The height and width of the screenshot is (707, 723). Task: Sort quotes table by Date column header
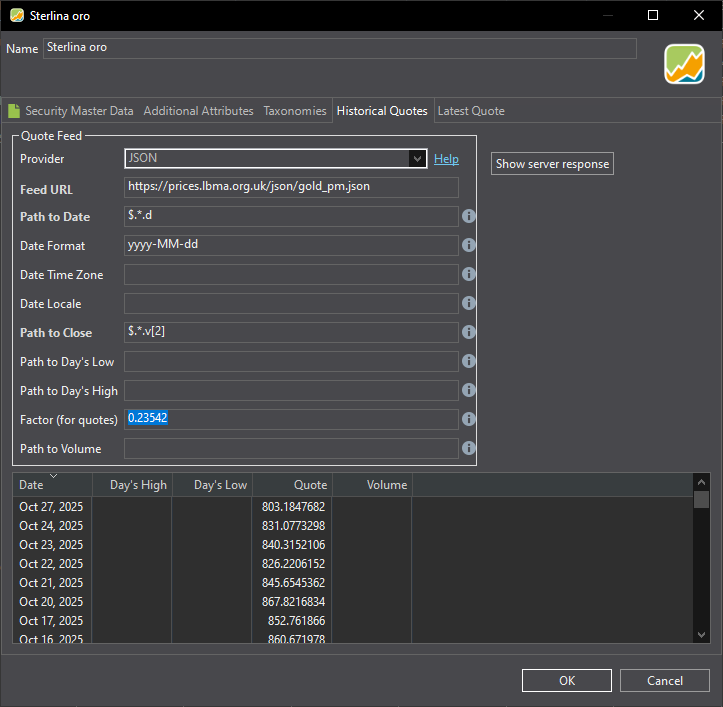[x=52, y=485]
